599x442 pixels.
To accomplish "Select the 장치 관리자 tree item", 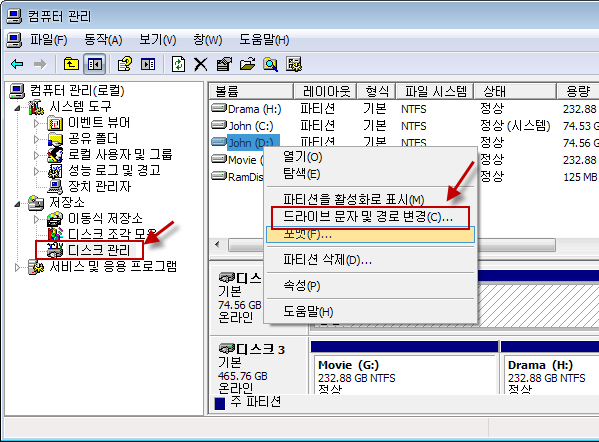I will click(99, 186).
